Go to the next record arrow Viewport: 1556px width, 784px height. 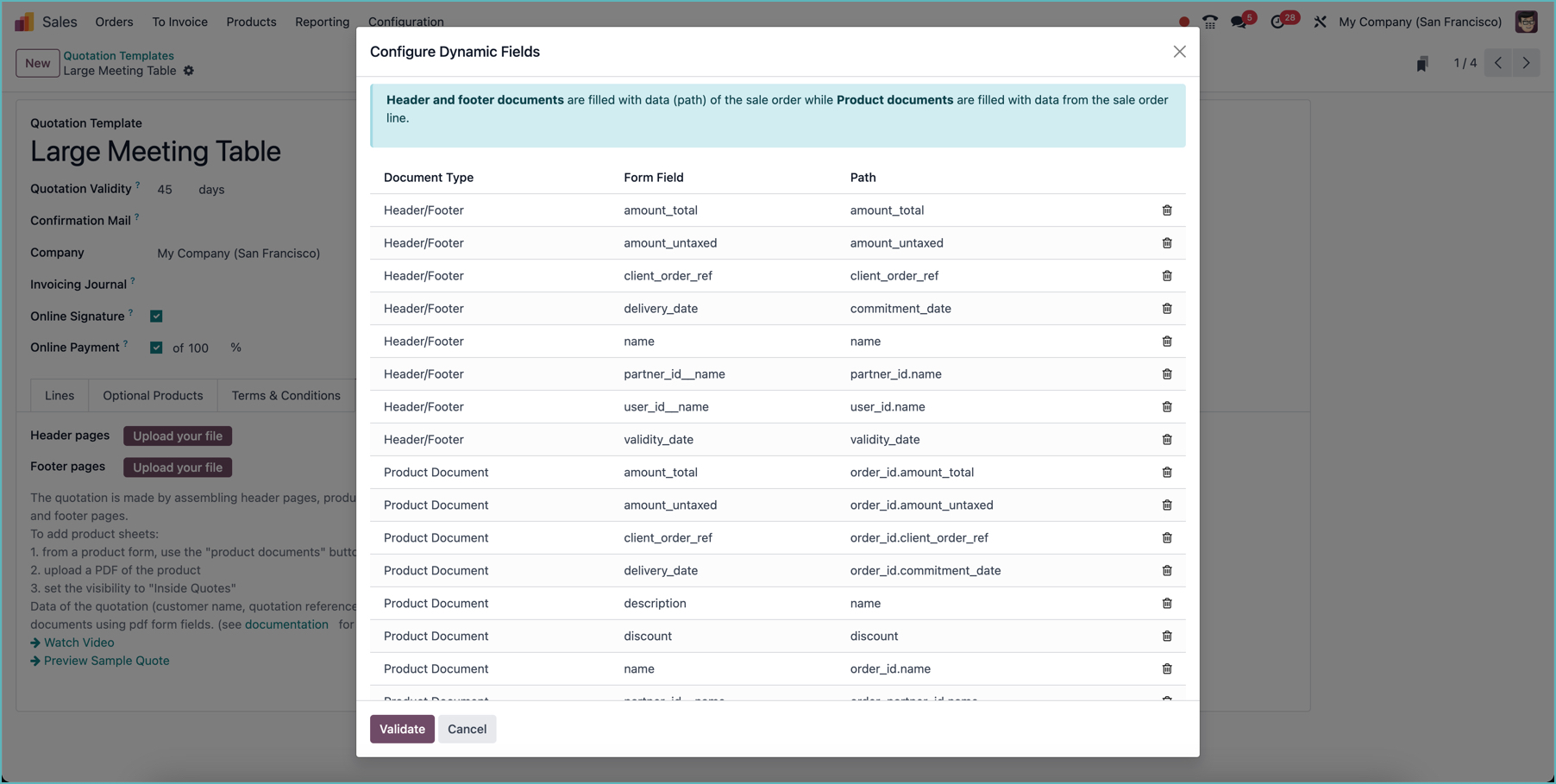1526,63
